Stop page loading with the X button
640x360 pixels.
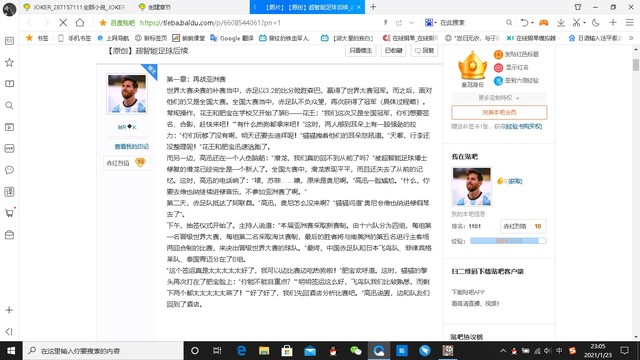click(63, 23)
